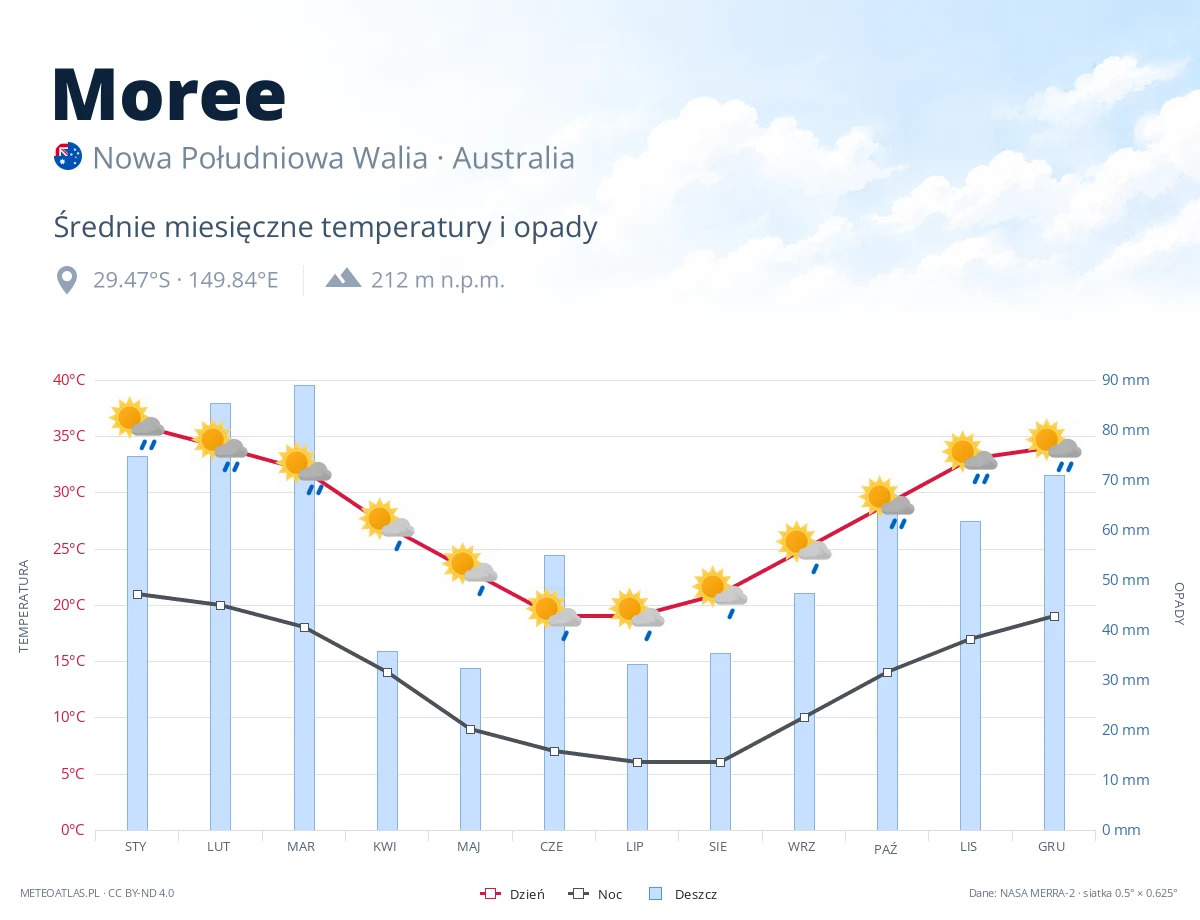The image size is (1200, 920).
Task: Click the elevation text "212 m n.p.m."
Action: point(438,280)
